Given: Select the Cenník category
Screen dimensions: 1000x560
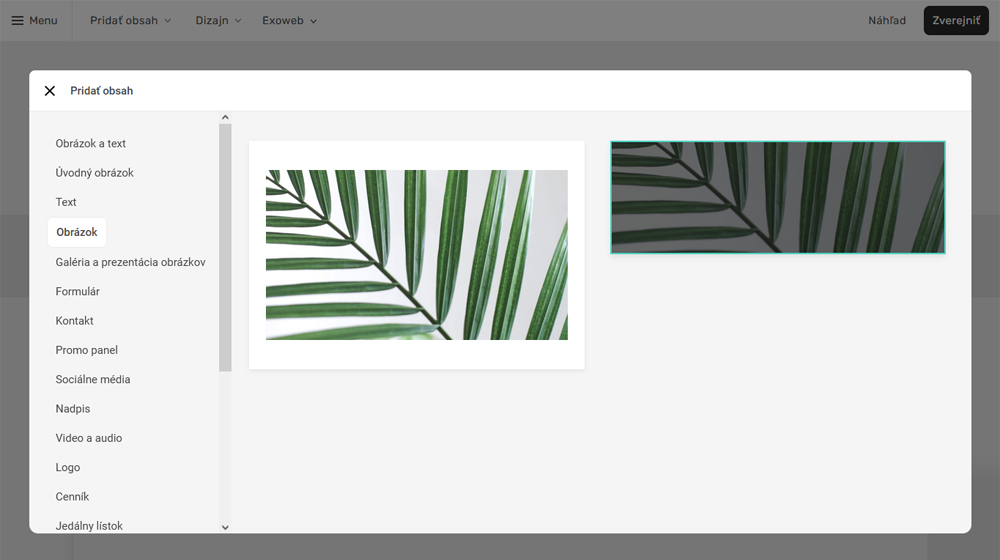Looking at the screenshot, I should [72, 497].
